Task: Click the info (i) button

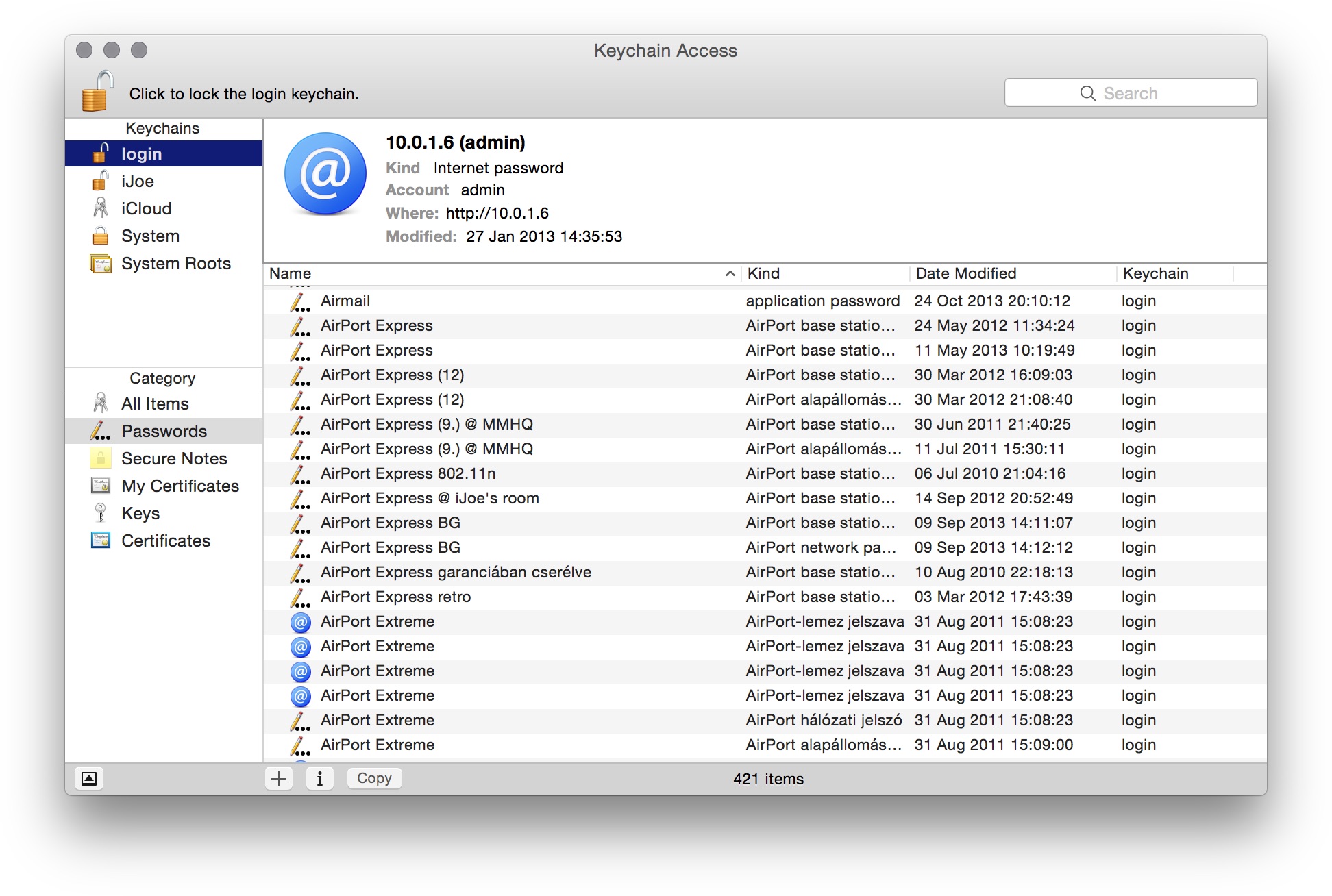Action: pos(319,778)
